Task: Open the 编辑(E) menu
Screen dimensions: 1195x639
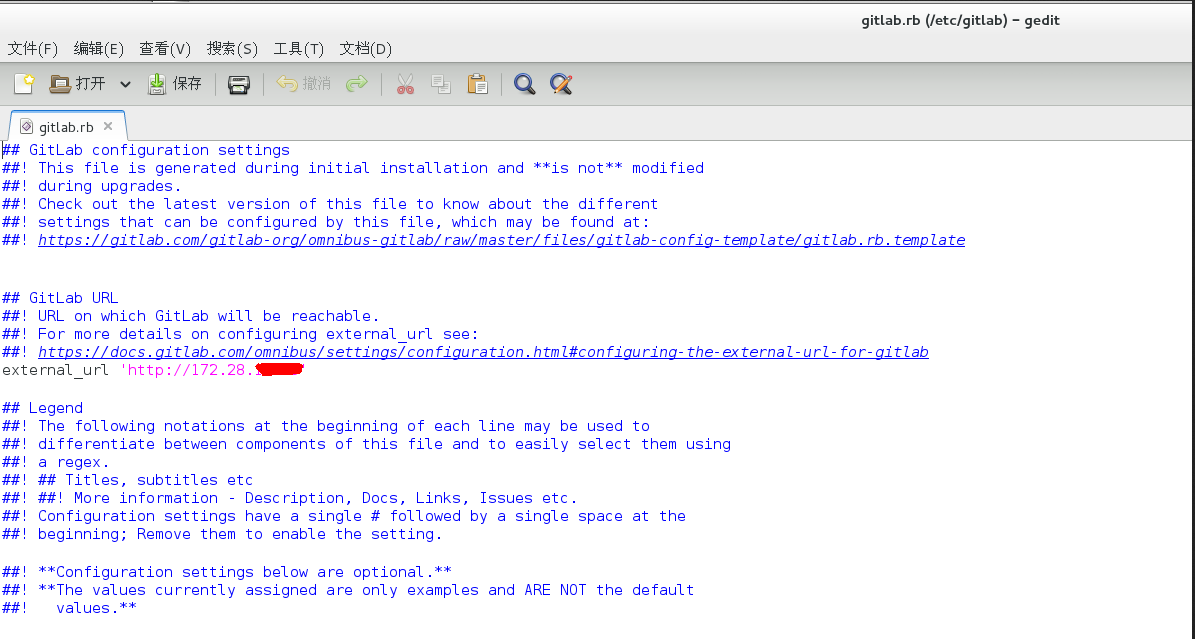Action: point(98,49)
